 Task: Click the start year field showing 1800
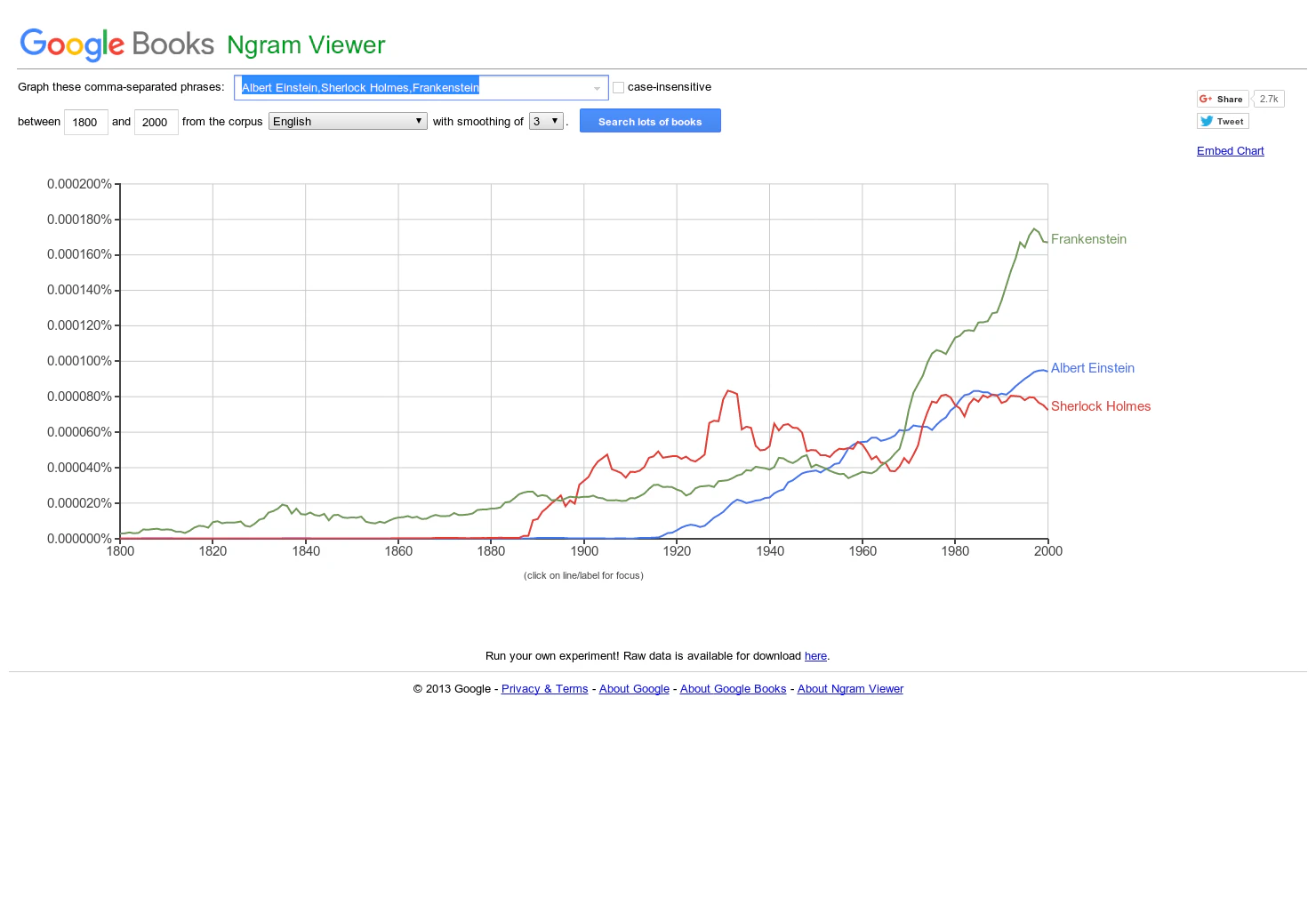[x=86, y=122]
